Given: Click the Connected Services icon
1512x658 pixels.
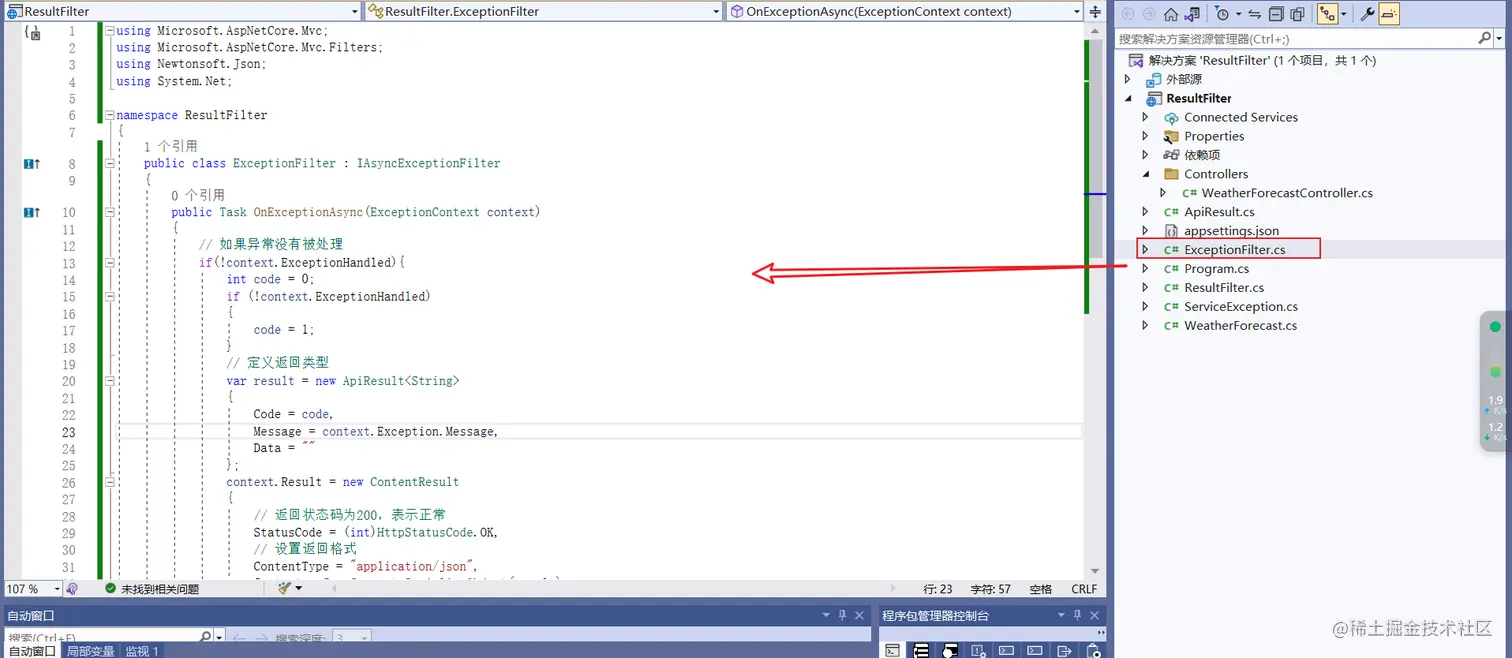Looking at the screenshot, I should click(1171, 118).
